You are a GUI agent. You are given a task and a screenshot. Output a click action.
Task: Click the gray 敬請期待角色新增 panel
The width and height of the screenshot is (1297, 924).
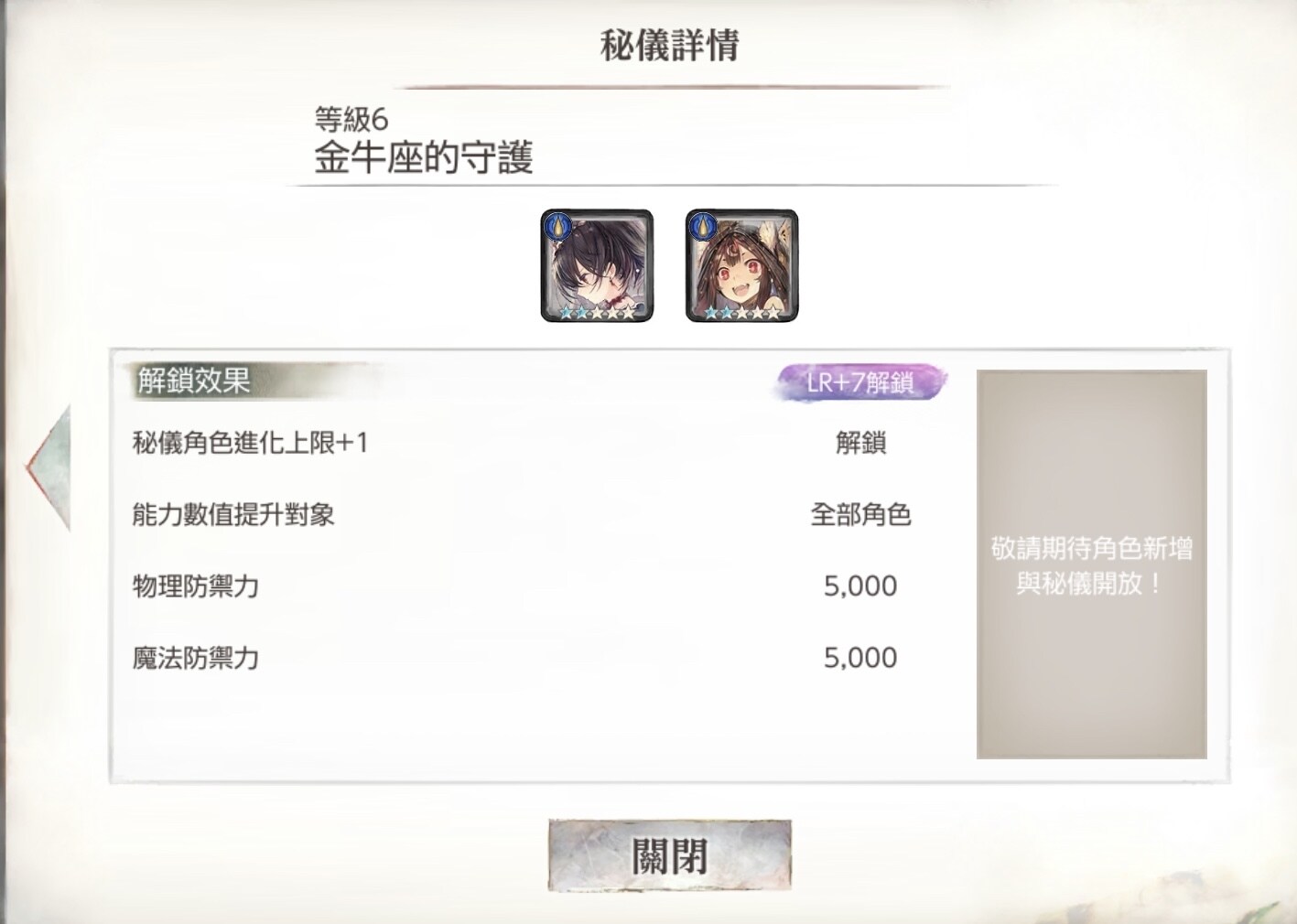(x=1091, y=564)
